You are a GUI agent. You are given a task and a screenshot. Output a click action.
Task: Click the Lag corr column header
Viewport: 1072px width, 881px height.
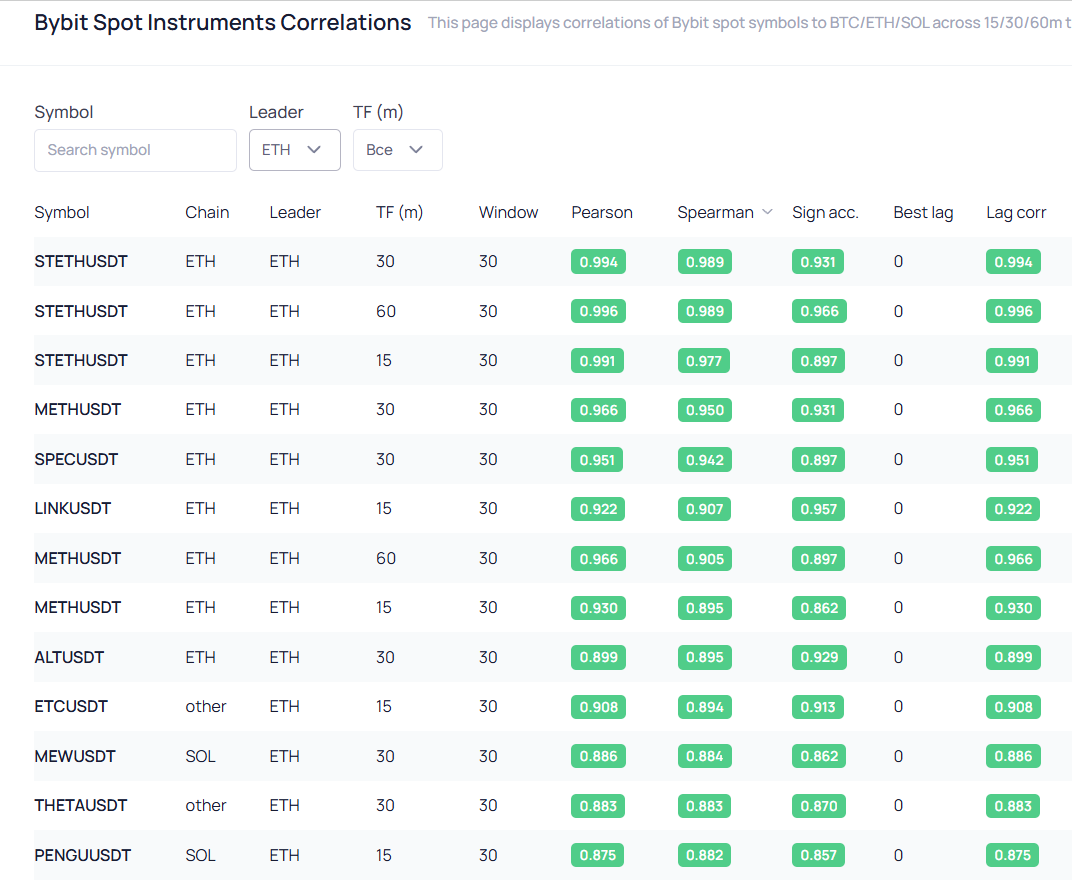point(1016,212)
